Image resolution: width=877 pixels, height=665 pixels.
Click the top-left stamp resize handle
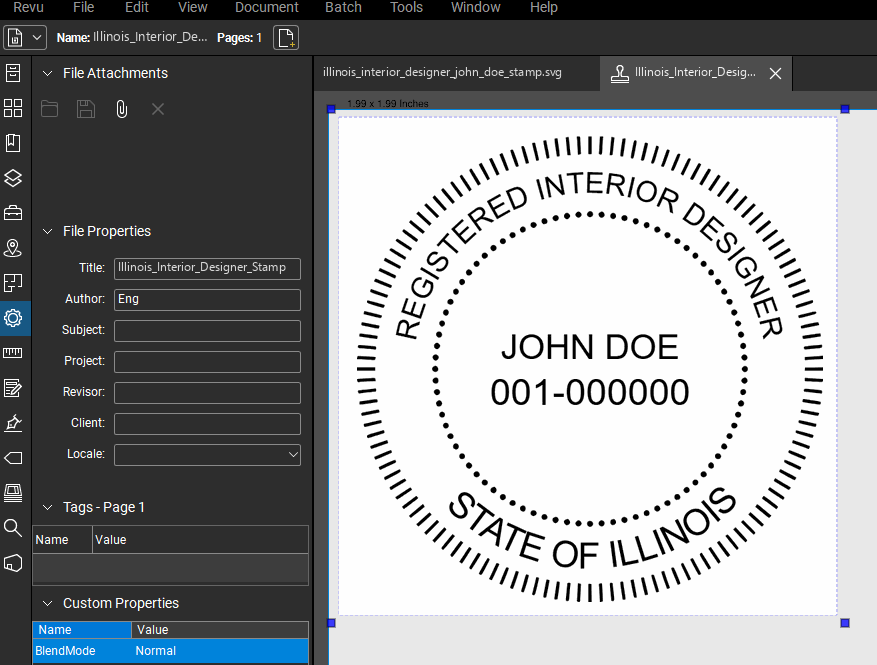point(331,109)
